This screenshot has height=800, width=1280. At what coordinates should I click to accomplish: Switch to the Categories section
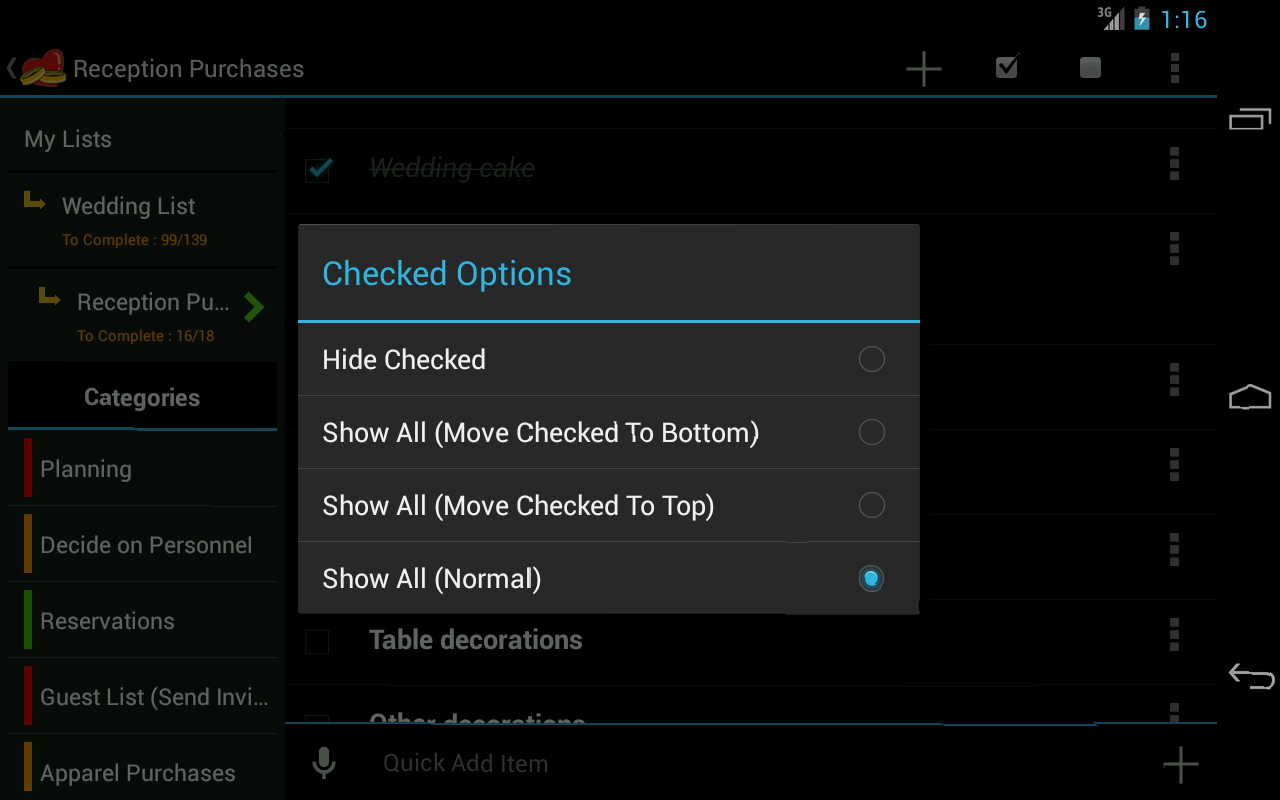pyautogui.click(x=141, y=397)
